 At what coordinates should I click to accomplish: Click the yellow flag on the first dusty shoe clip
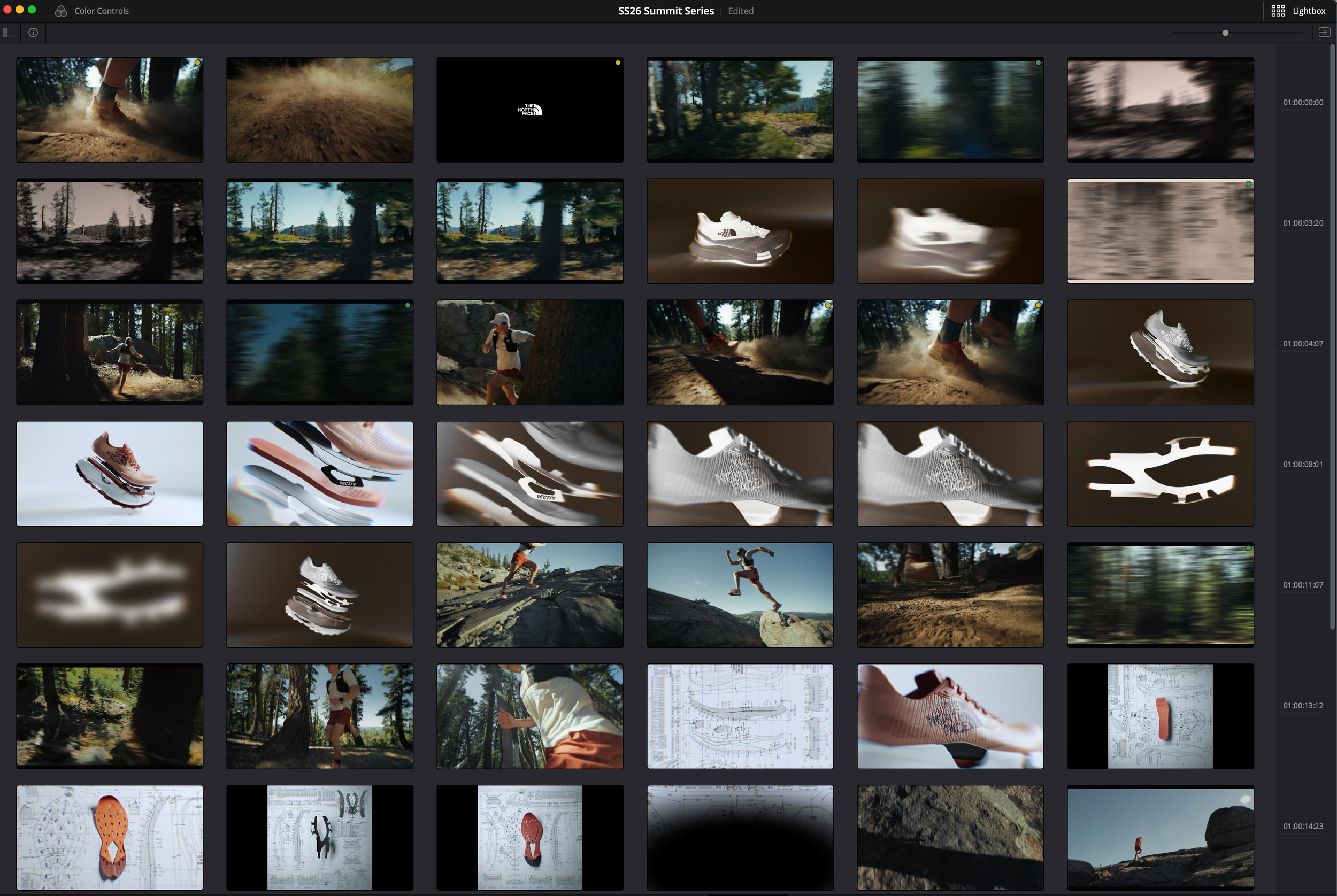(197, 63)
